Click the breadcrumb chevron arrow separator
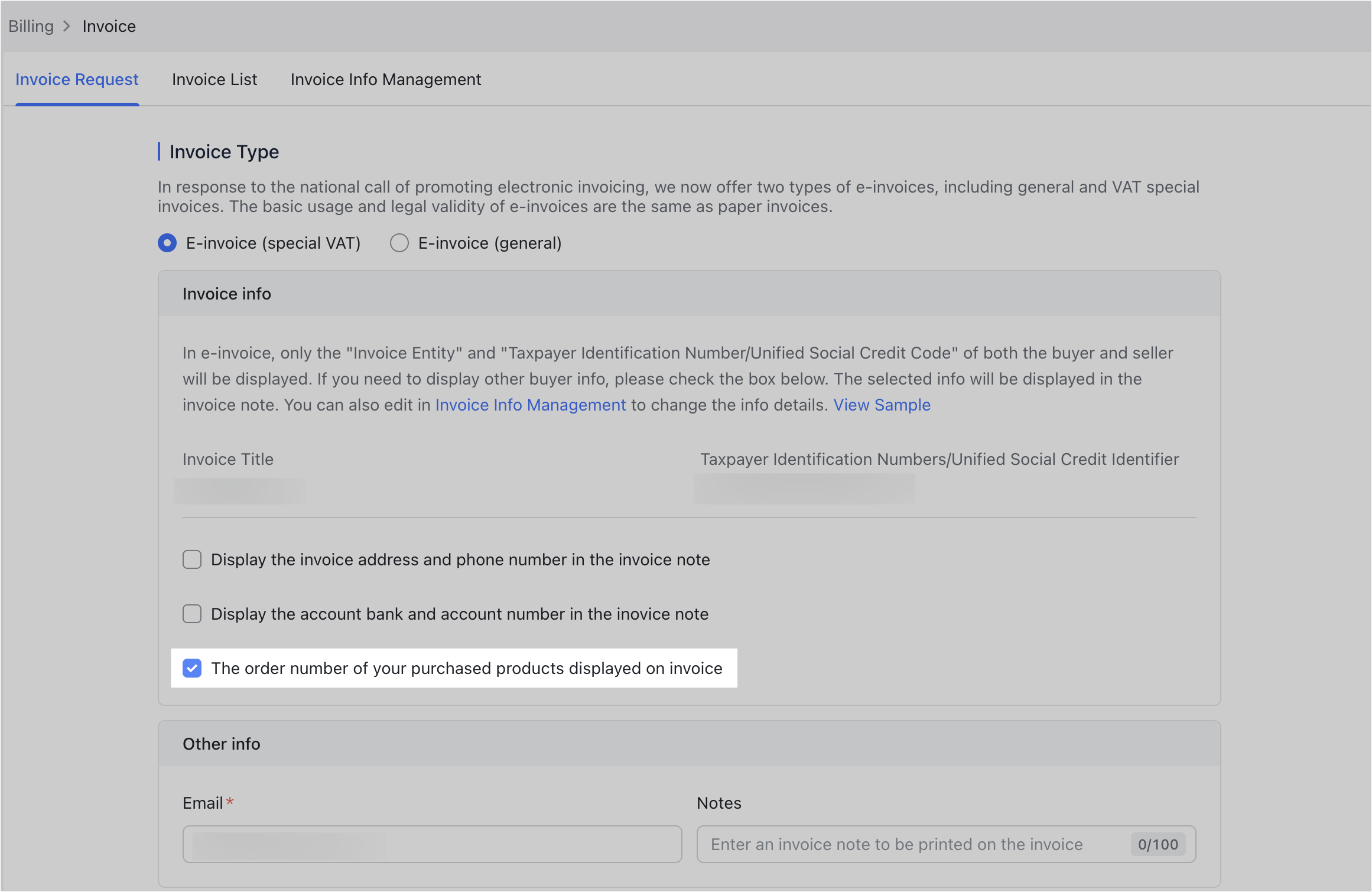 (x=67, y=26)
